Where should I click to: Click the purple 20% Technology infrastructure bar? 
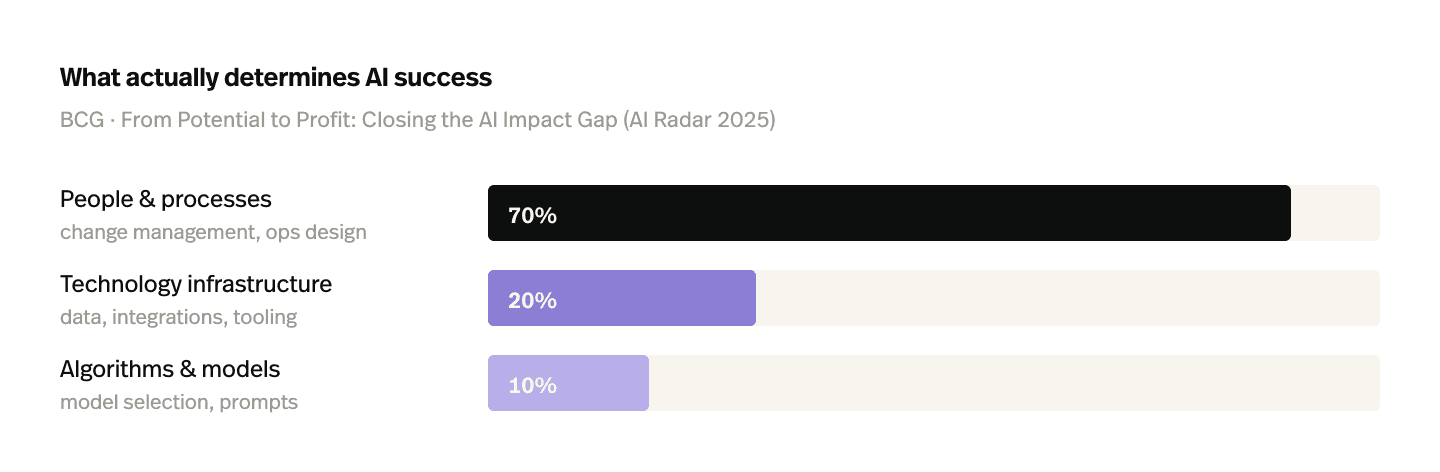coord(622,298)
